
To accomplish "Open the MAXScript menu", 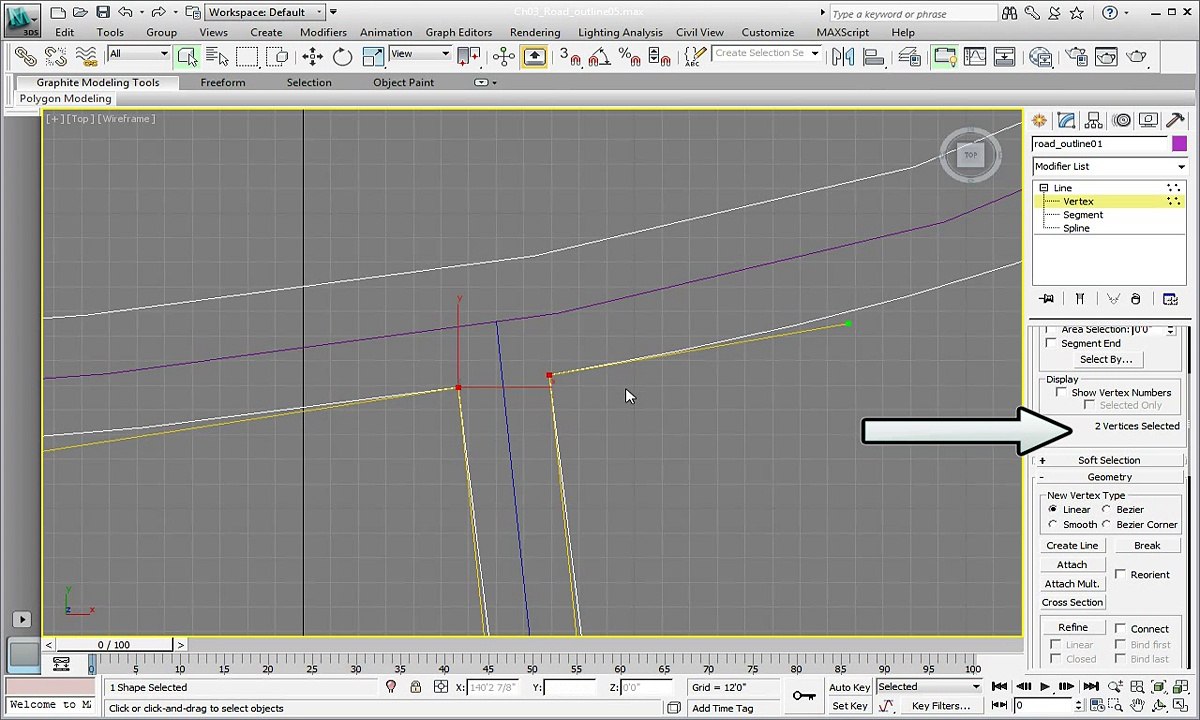I will pyautogui.click(x=842, y=32).
